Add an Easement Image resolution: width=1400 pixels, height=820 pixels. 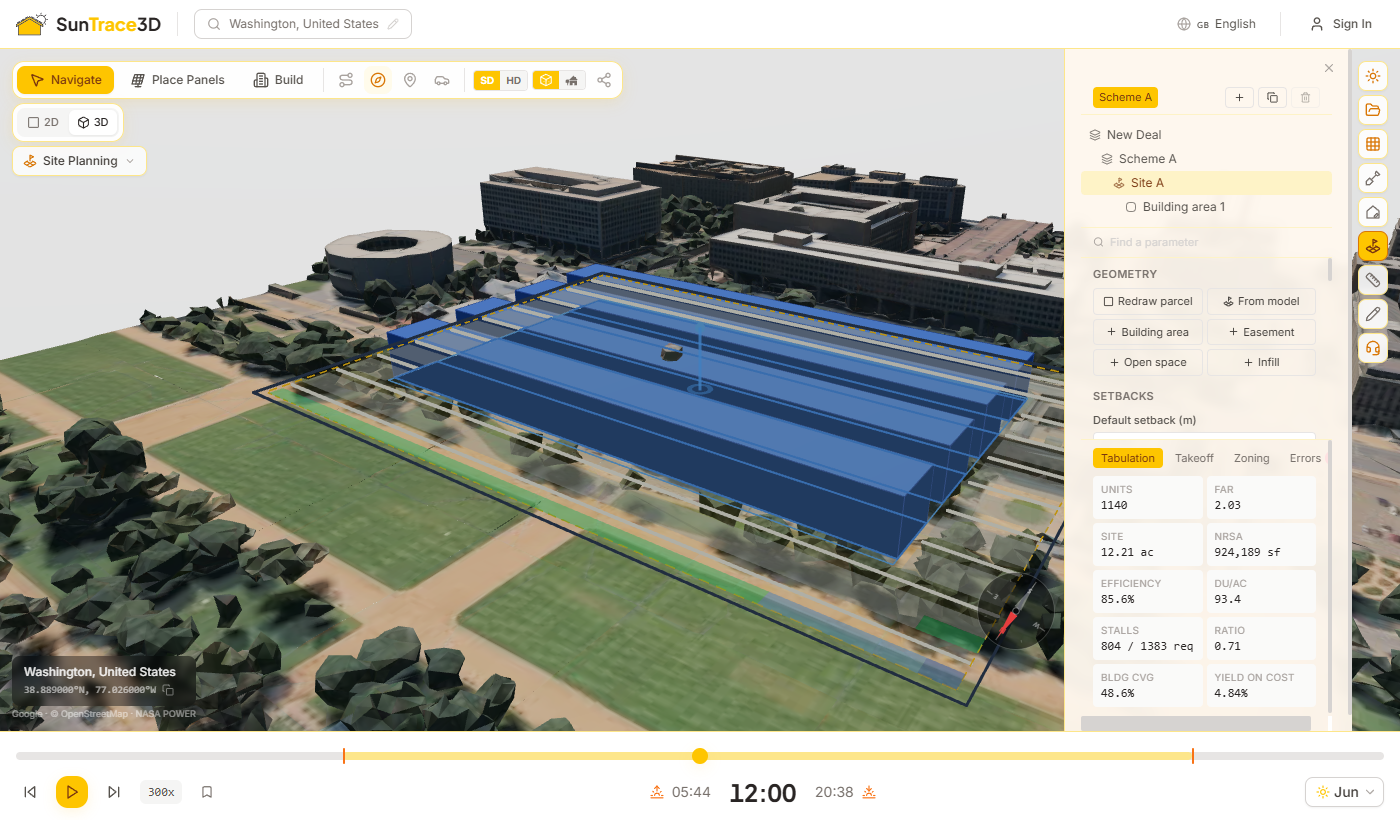click(1261, 332)
